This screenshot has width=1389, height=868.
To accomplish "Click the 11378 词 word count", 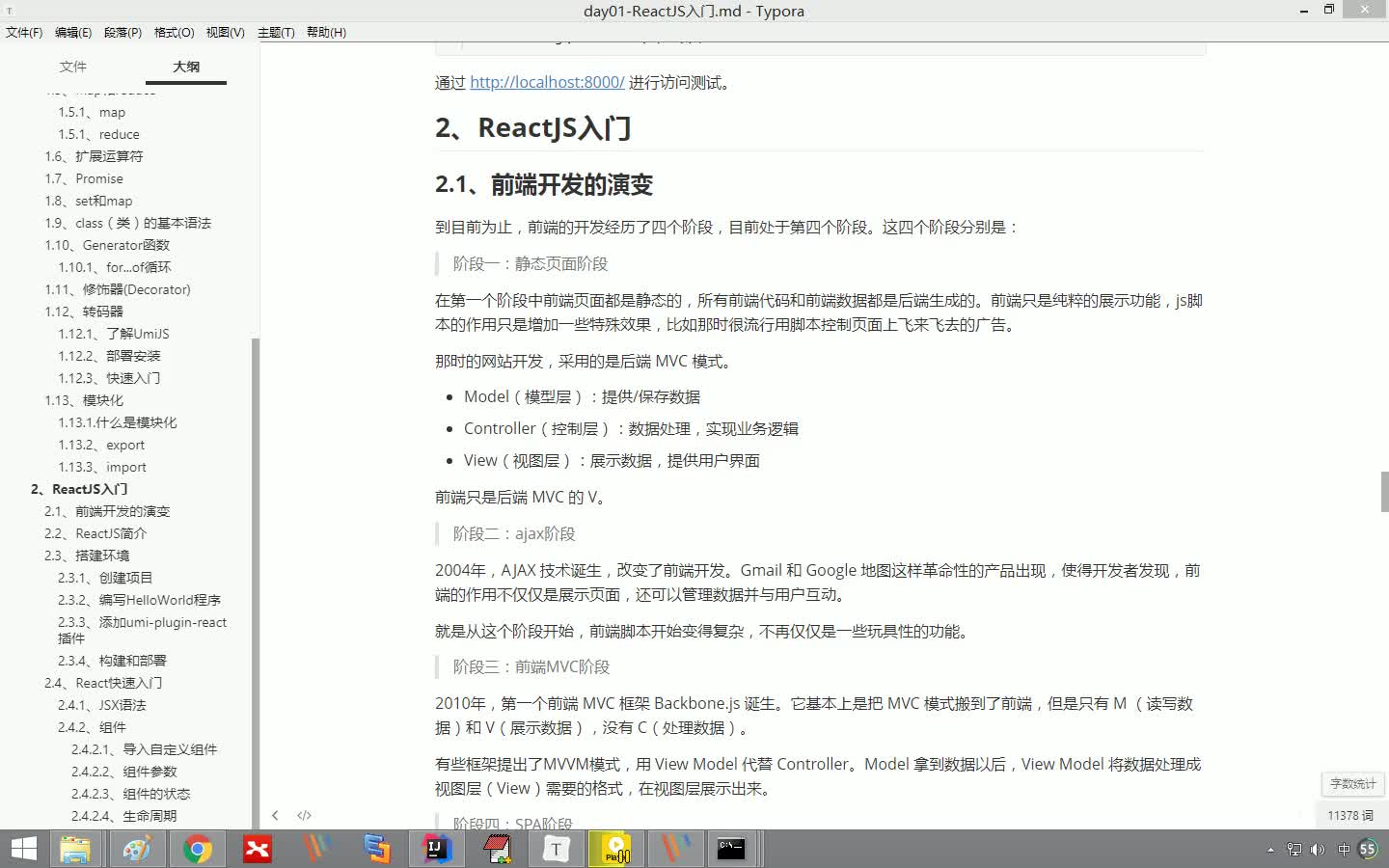I will 1350,815.
